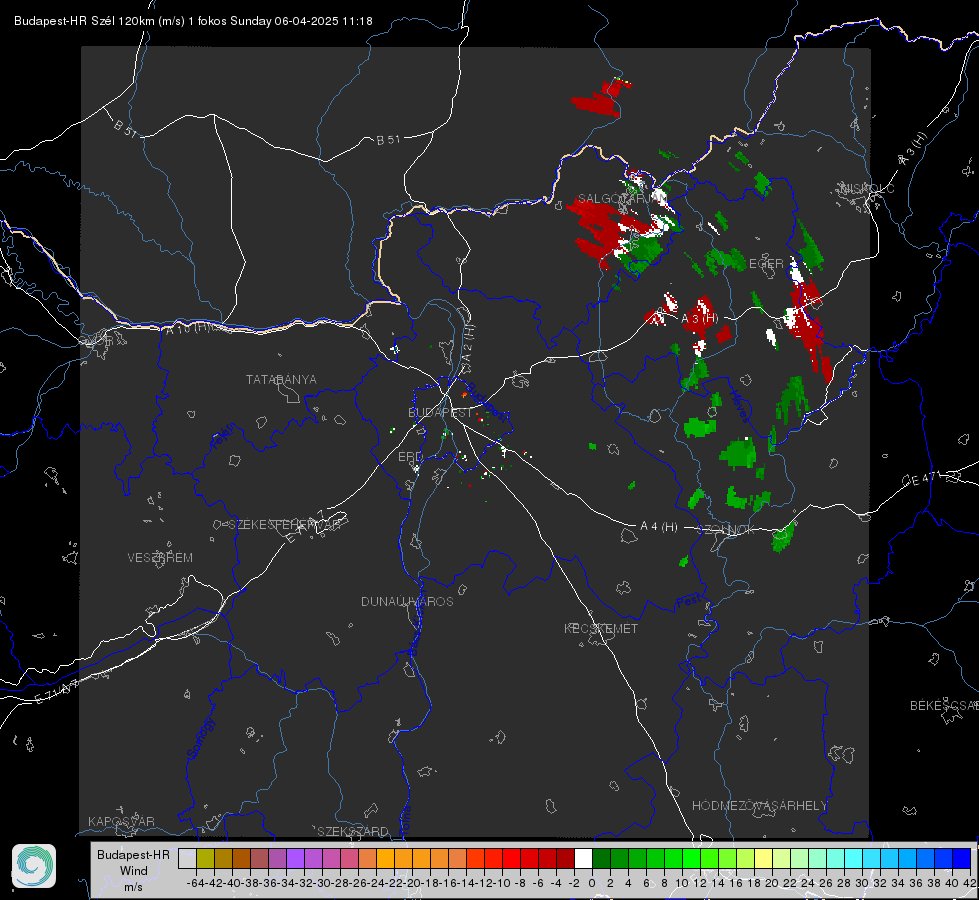Screen dimensions: 979x900
Task: Click the EGER city label
Action: (x=766, y=264)
